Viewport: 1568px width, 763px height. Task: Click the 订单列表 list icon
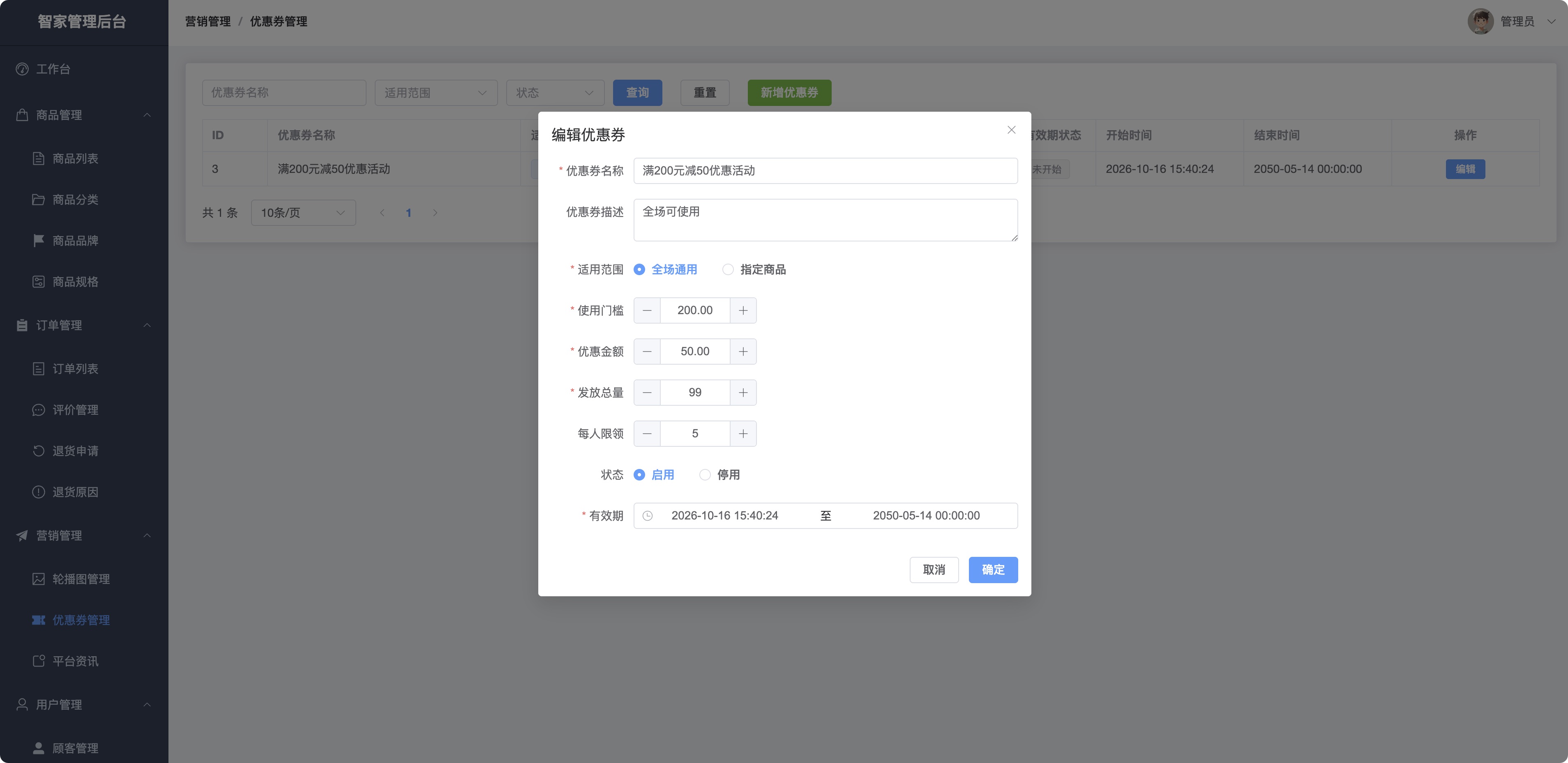coord(38,369)
